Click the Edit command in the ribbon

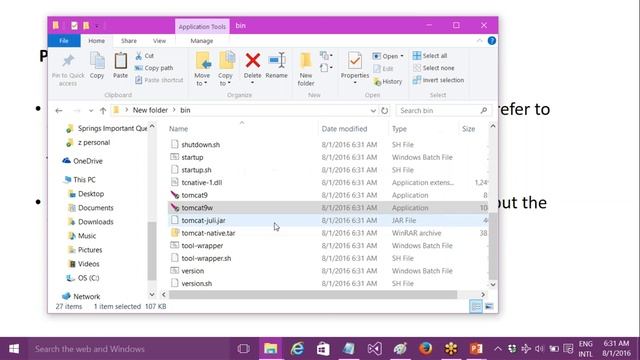pyautogui.click(x=383, y=69)
